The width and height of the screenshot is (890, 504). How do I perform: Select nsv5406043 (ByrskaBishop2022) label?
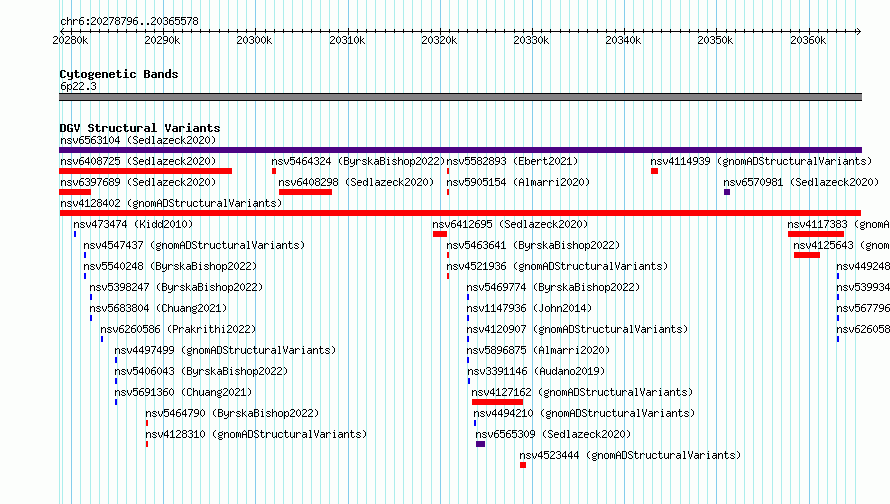click(x=201, y=371)
